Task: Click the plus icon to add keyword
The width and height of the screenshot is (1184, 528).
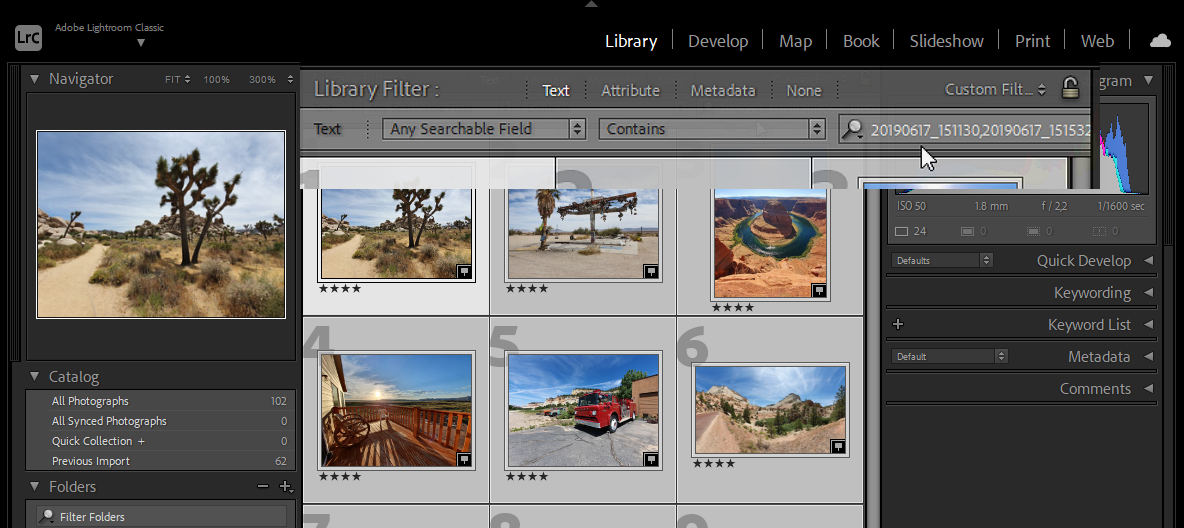Action: [x=898, y=324]
